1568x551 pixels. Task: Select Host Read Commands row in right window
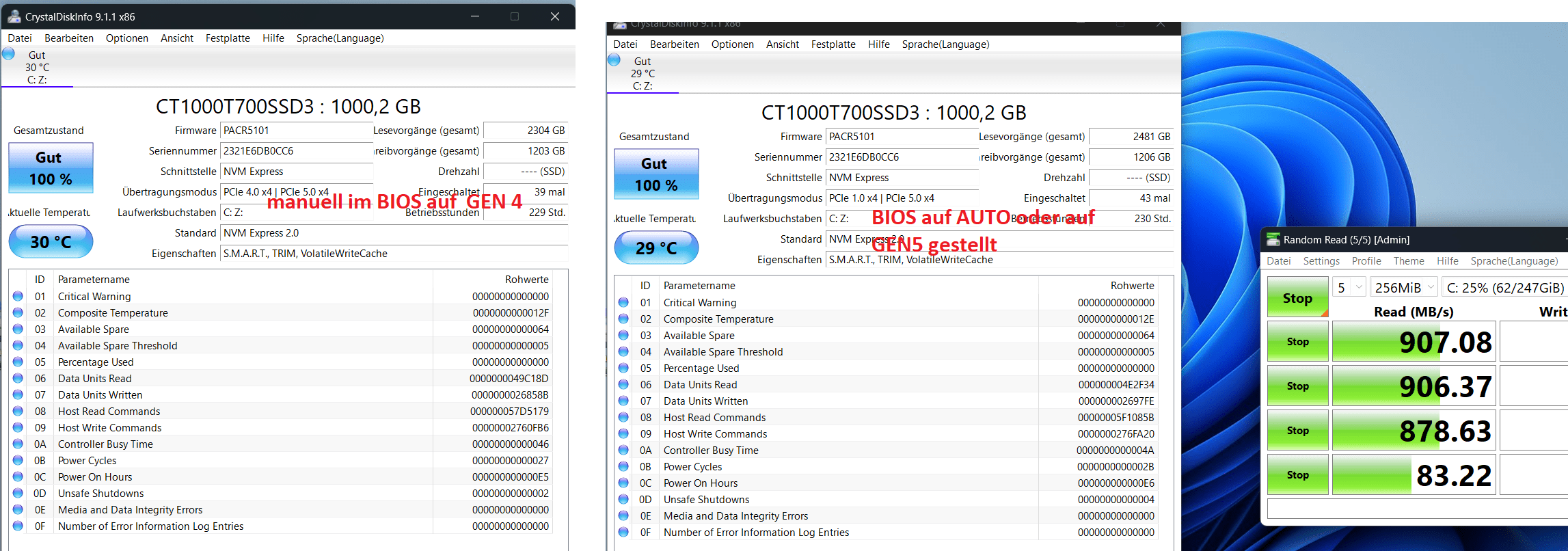887,417
